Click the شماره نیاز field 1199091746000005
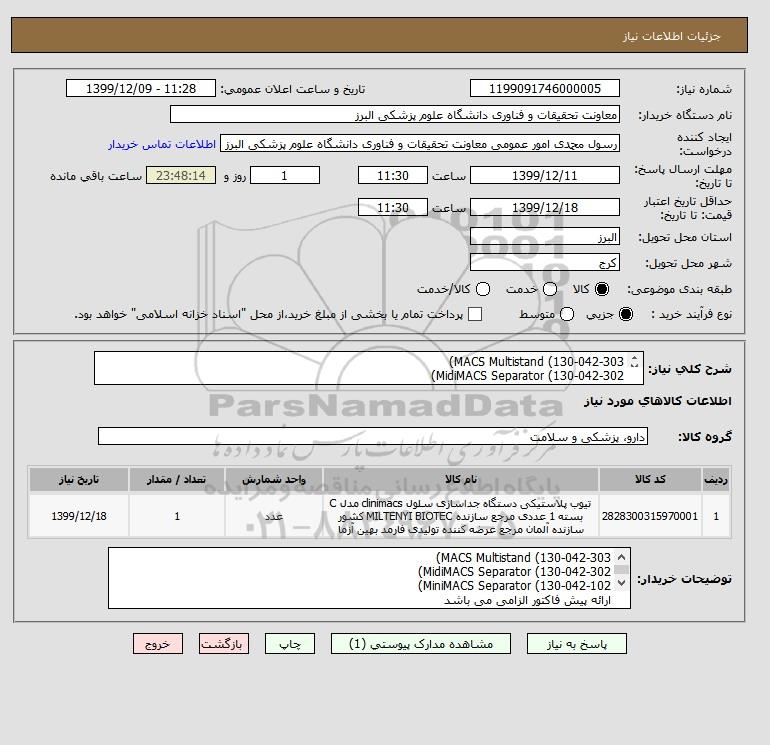Screen dimensions: 770x745 (x=545, y=88)
